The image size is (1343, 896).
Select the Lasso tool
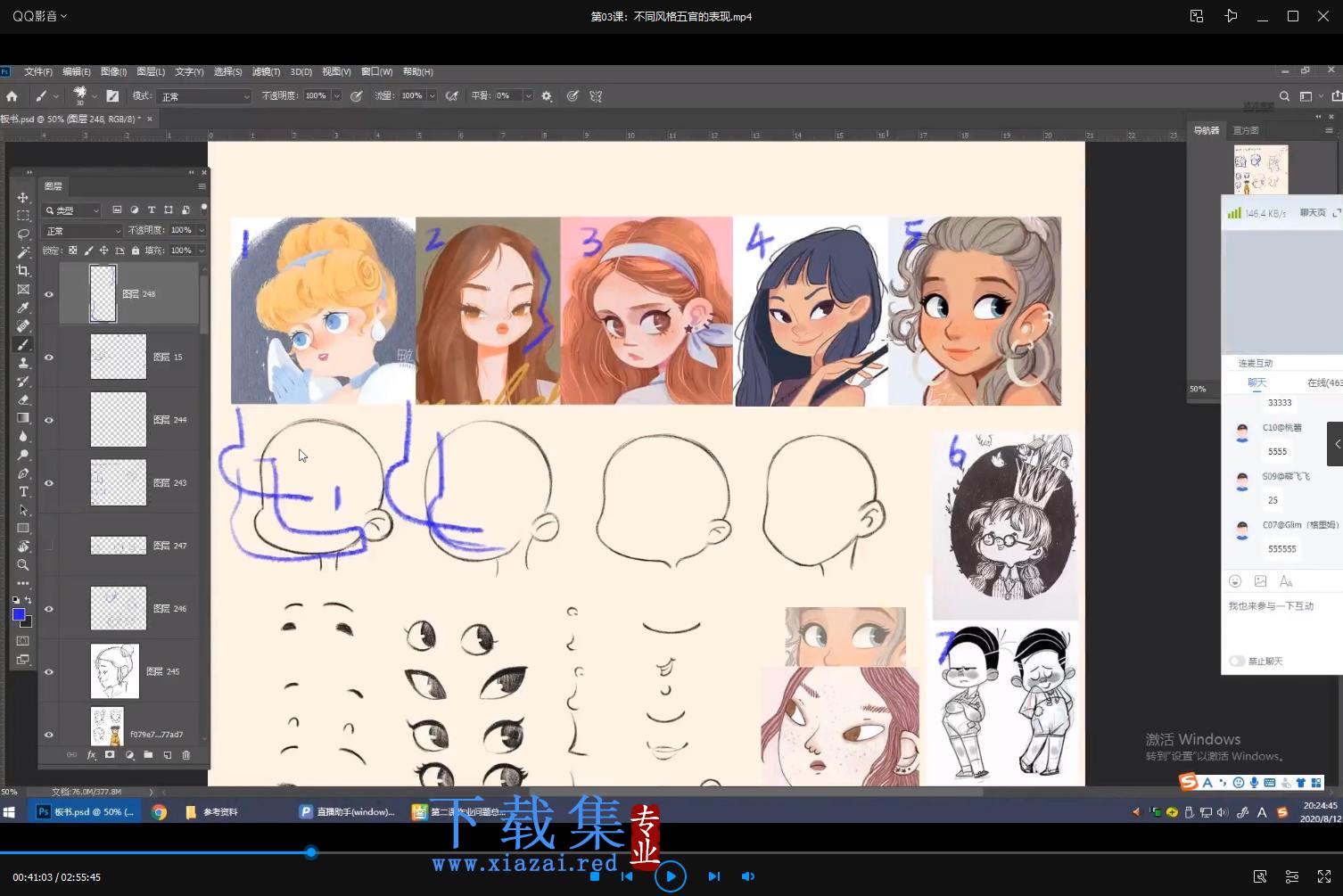pos(23,234)
